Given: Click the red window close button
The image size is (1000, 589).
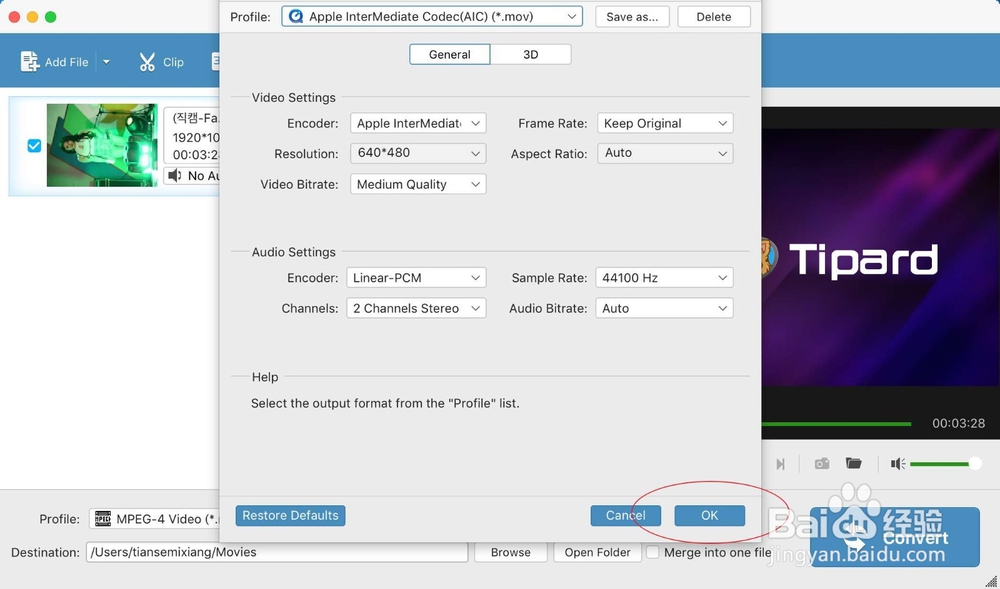Looking at the screenshot, I should click(x=14, y=17).
